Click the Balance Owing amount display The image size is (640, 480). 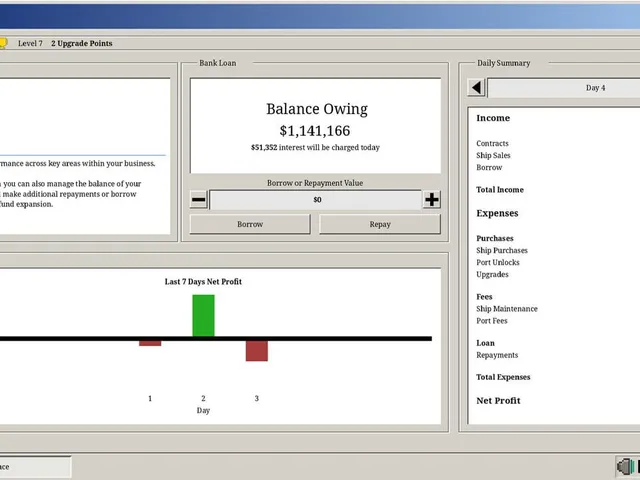click(315, 131)
